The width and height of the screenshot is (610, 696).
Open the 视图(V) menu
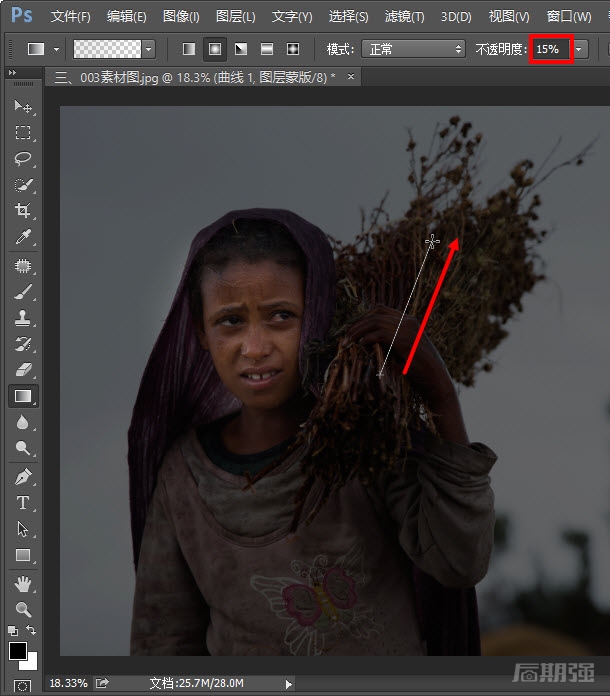tap(509, 16)
